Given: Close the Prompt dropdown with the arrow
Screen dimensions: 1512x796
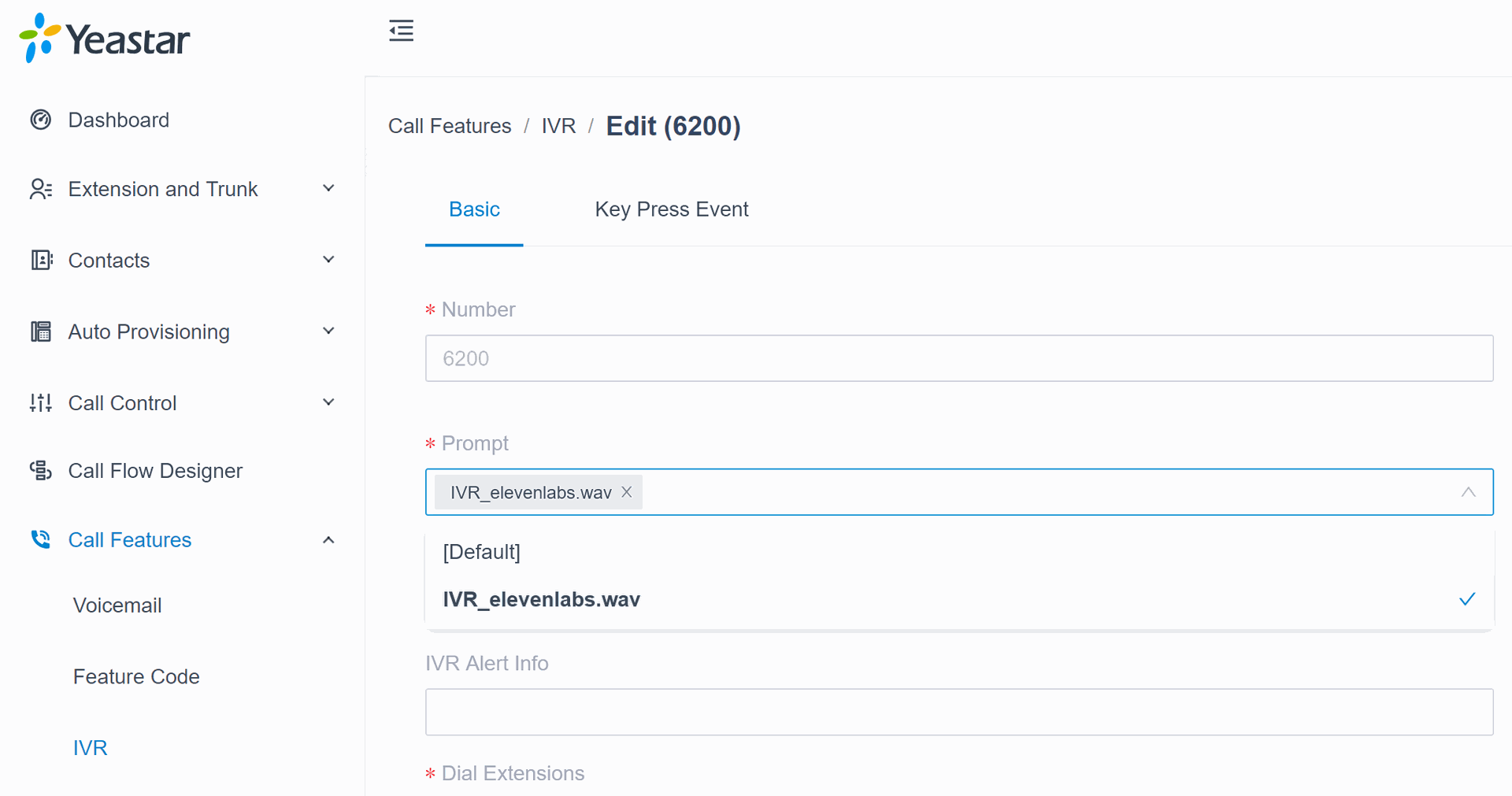Looking at the screenshot, I should 1468,492.
